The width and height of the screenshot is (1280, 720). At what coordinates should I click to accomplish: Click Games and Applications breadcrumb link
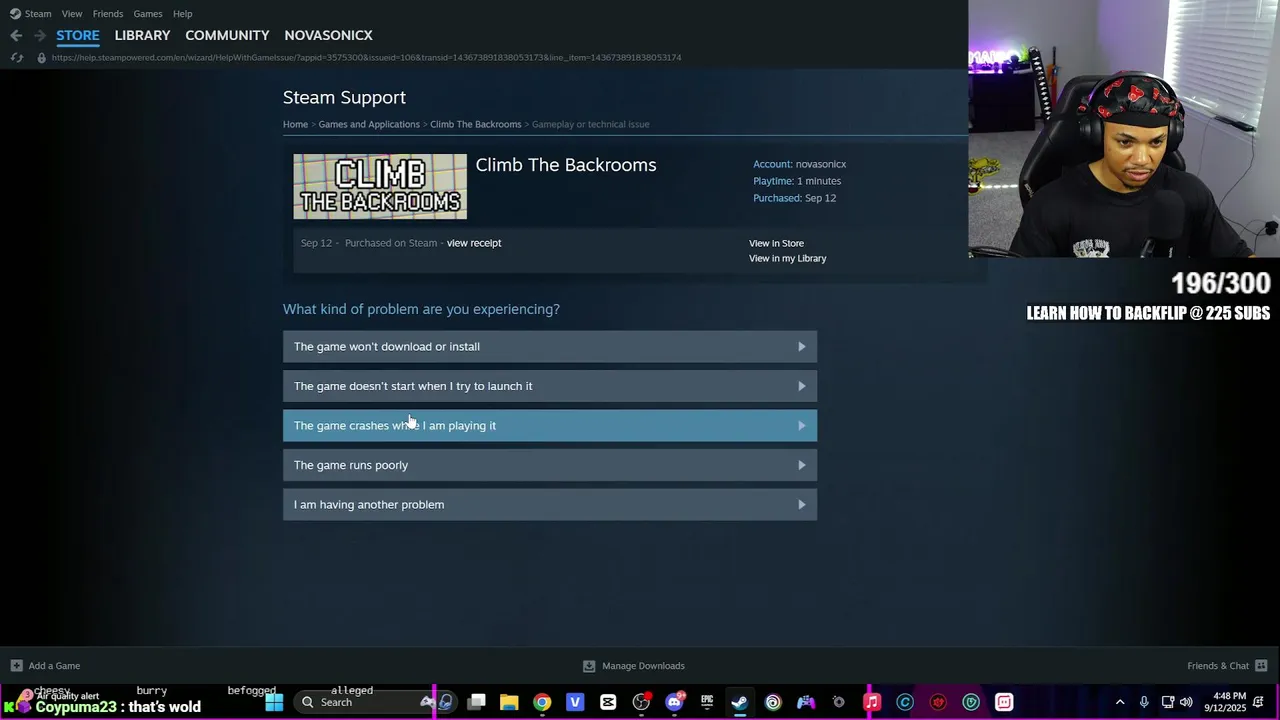[369, 124]
